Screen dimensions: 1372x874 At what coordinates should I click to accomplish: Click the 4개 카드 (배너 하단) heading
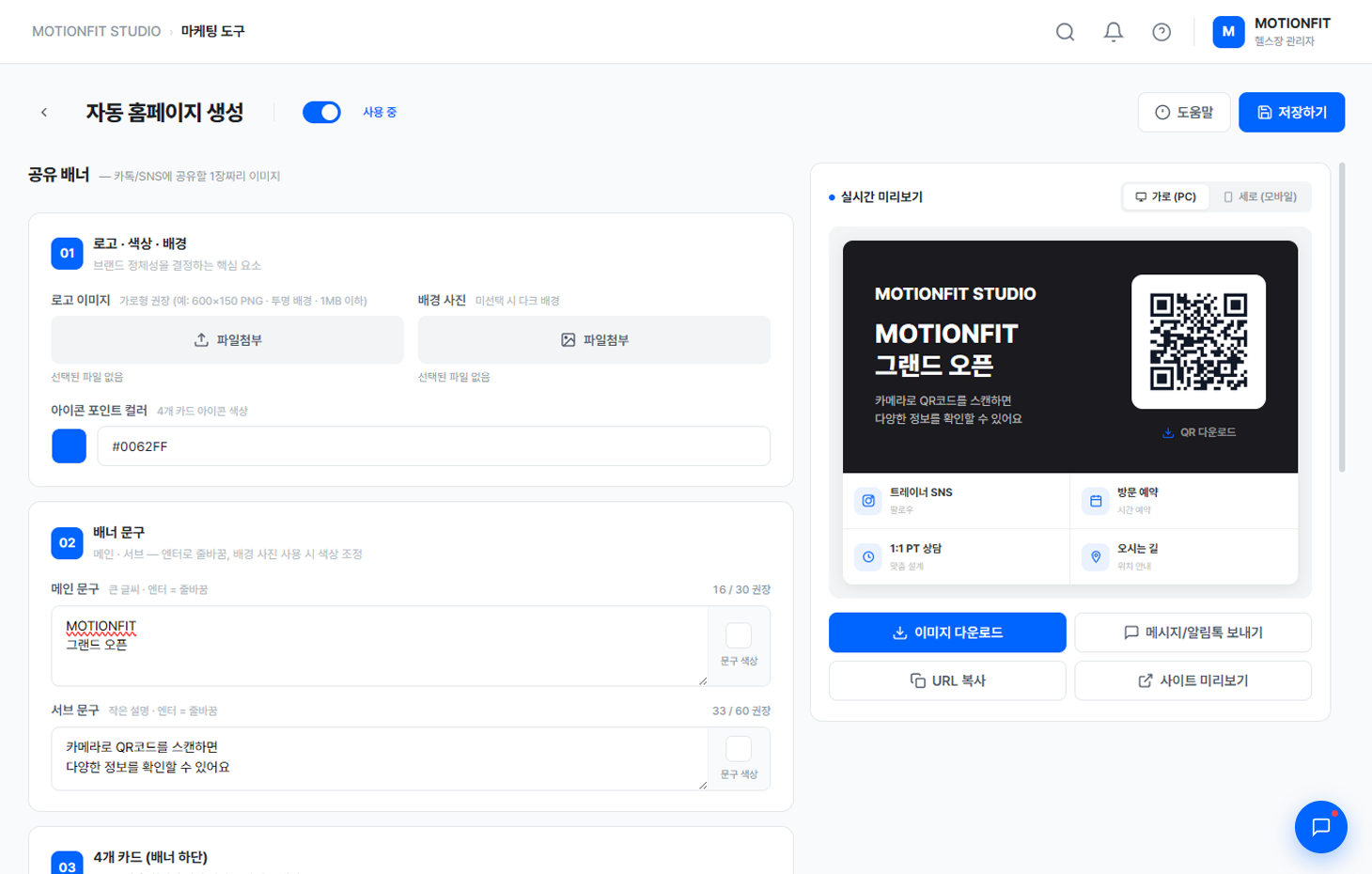pyautogui.click(x=150, y=857)
